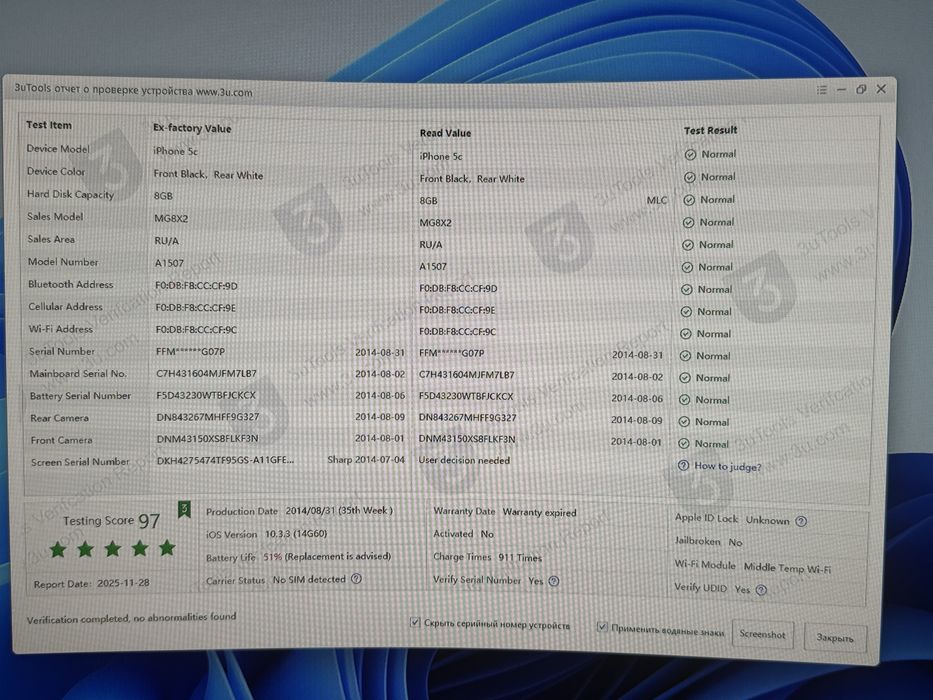Select read battery serial F5D43230WTBFJCKCX
The height and width of the screenshot is (700, 933).
tap(466, 396)
